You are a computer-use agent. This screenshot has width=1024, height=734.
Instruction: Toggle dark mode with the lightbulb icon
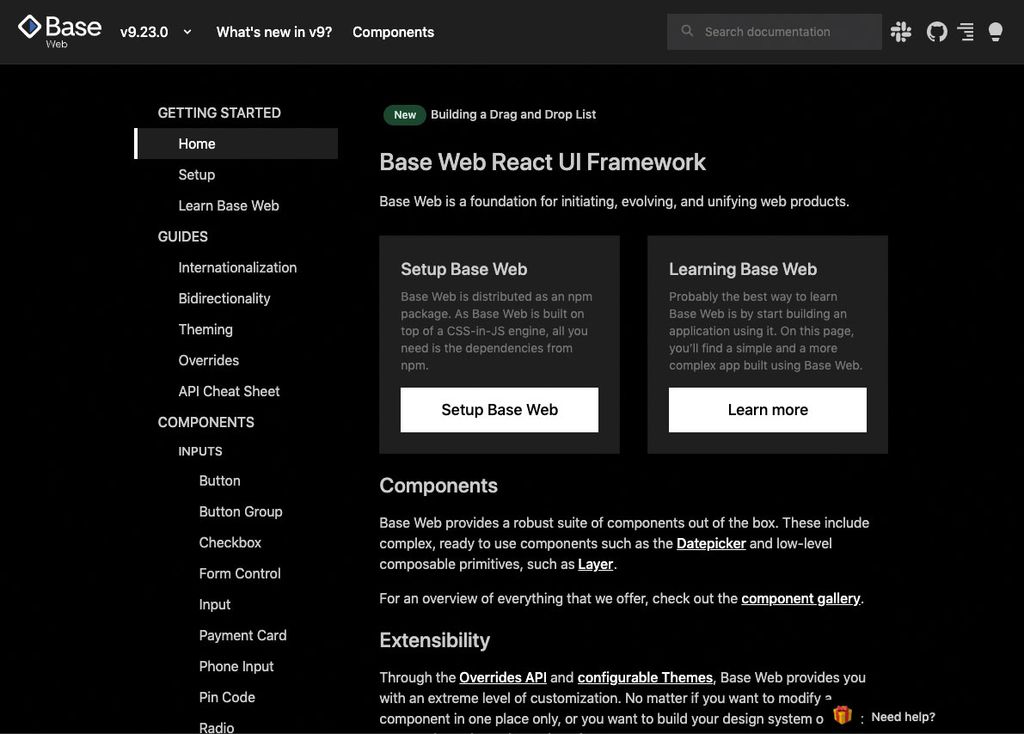(x=995, y=31)
